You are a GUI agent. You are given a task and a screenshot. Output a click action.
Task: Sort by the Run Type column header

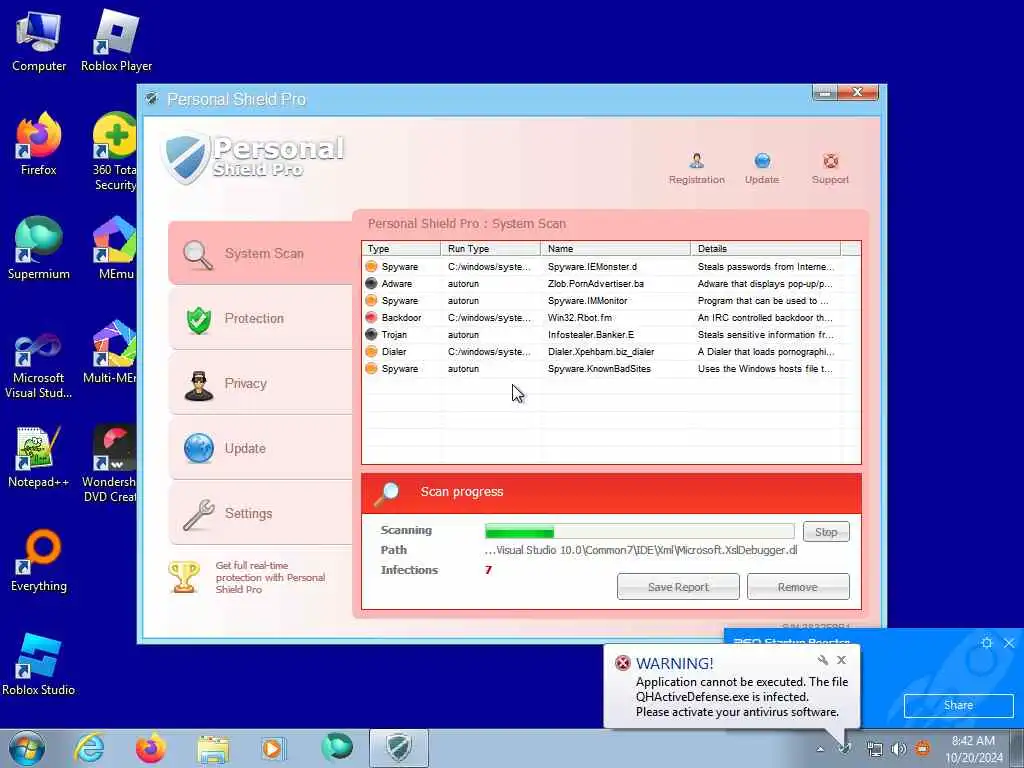[490, 249]
